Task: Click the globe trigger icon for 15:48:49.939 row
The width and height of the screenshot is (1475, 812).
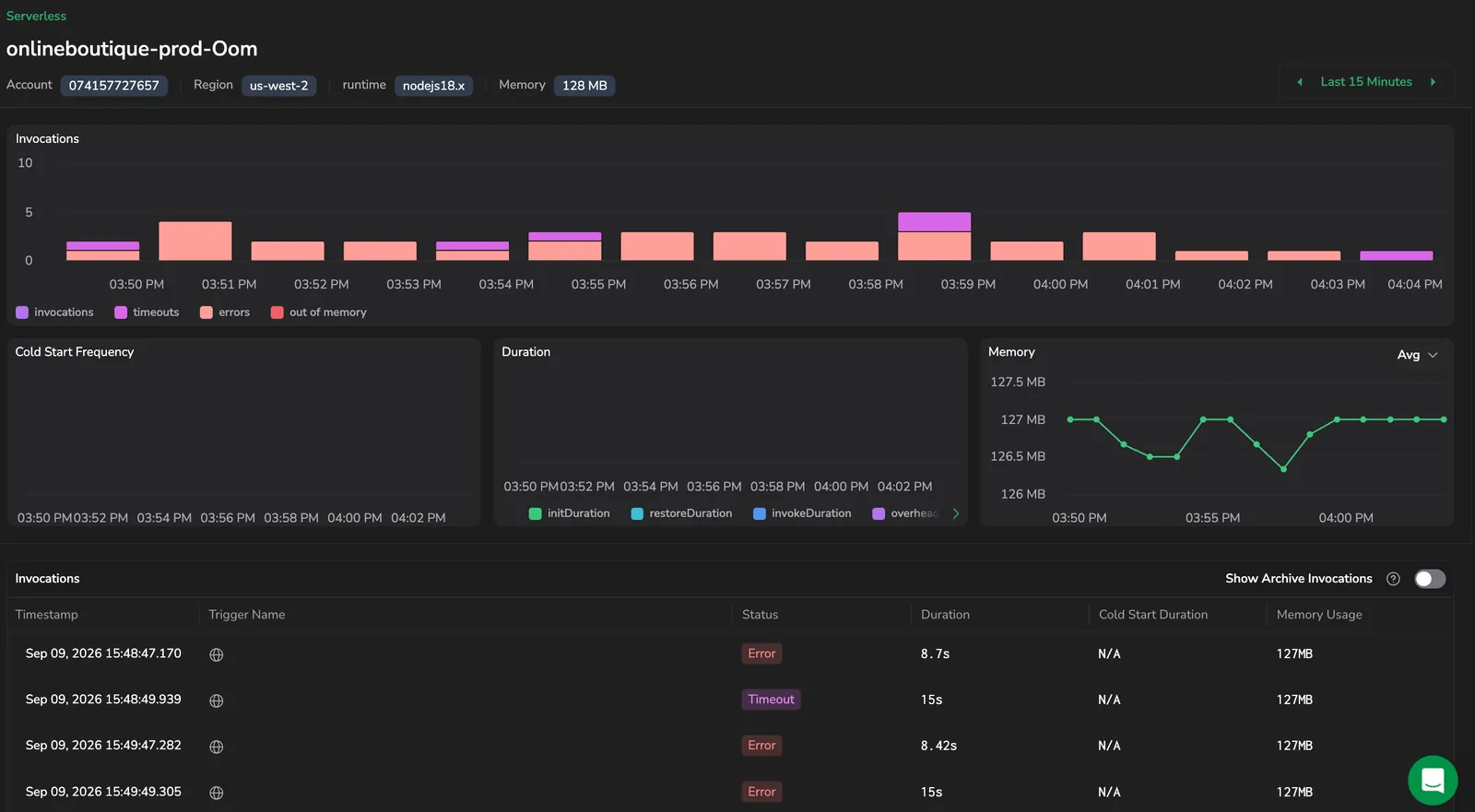Action: [217, 700]
